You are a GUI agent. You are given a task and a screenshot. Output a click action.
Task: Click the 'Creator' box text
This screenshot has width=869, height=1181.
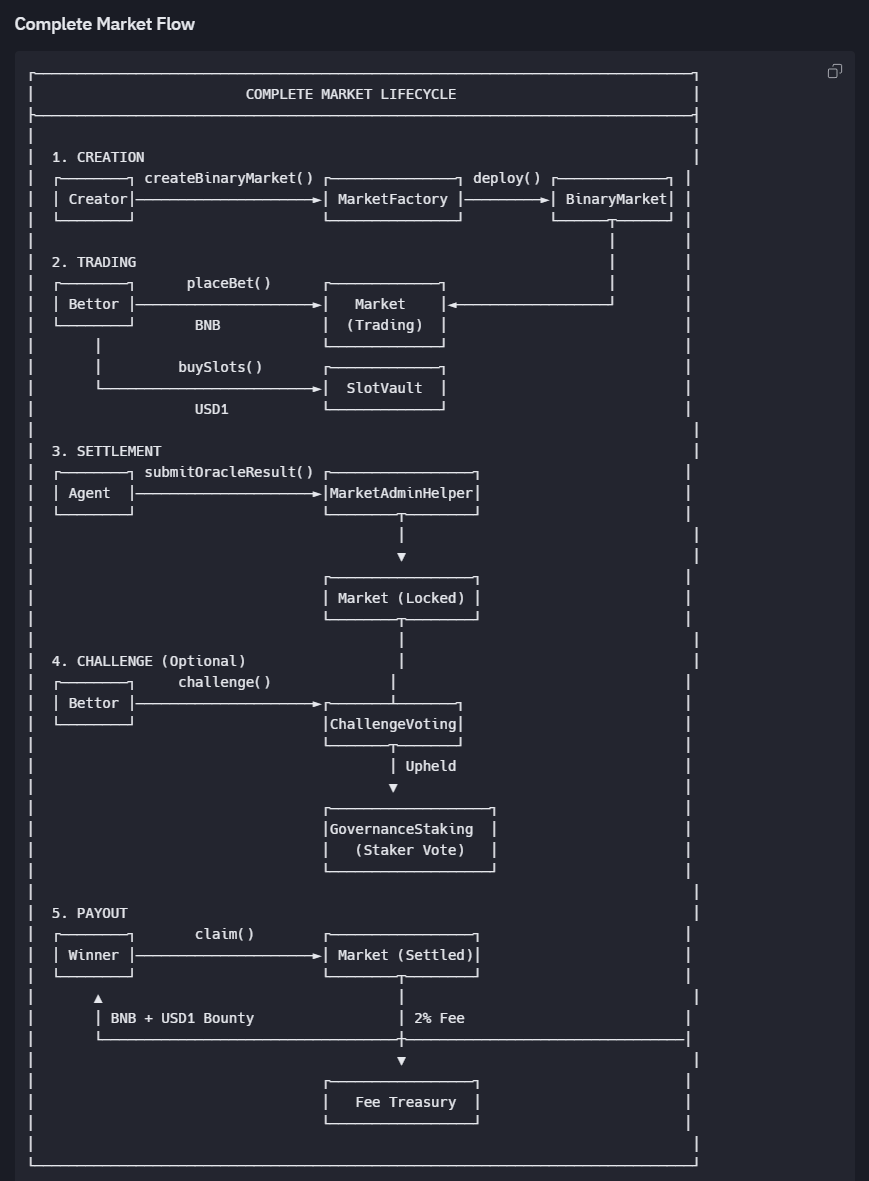pyautogui.click(x=98, y=200)
